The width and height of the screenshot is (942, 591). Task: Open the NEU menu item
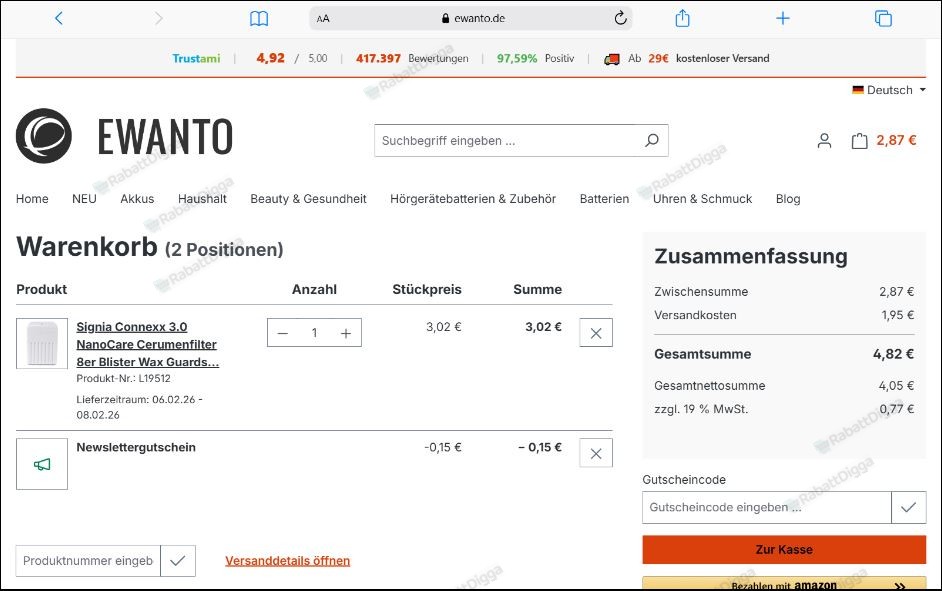(84, 199)
